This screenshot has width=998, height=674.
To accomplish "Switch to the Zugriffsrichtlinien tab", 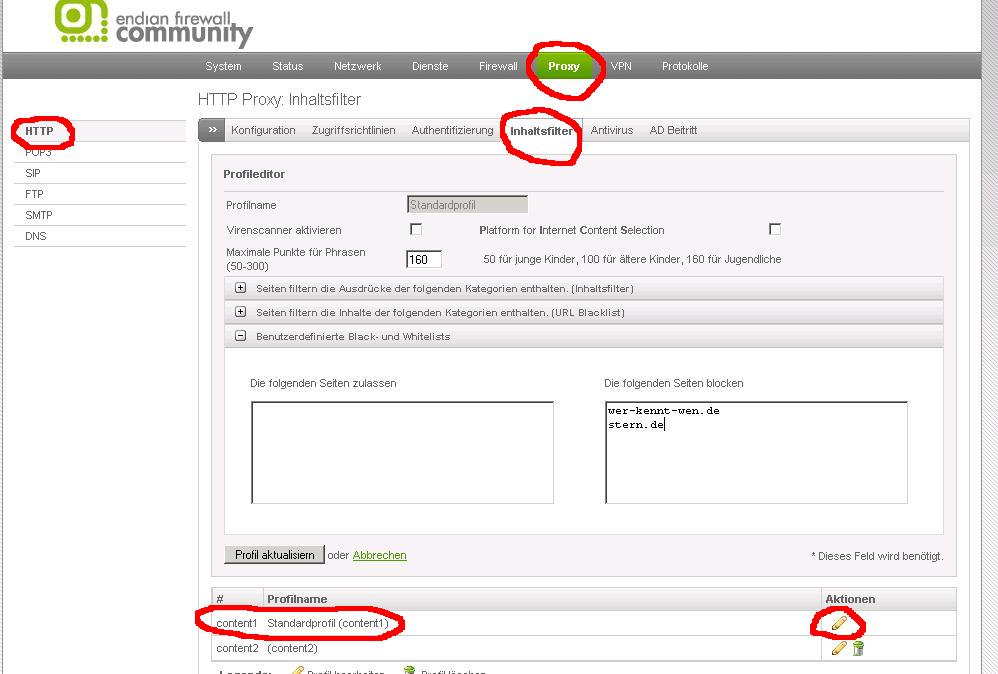I will [353, 130].
